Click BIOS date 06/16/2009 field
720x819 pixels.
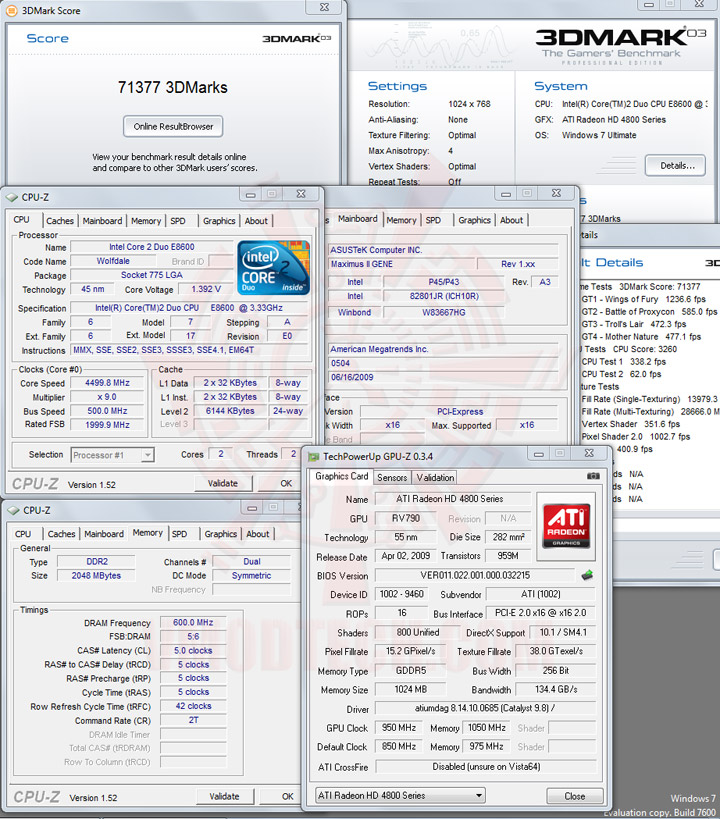[443, 377]
